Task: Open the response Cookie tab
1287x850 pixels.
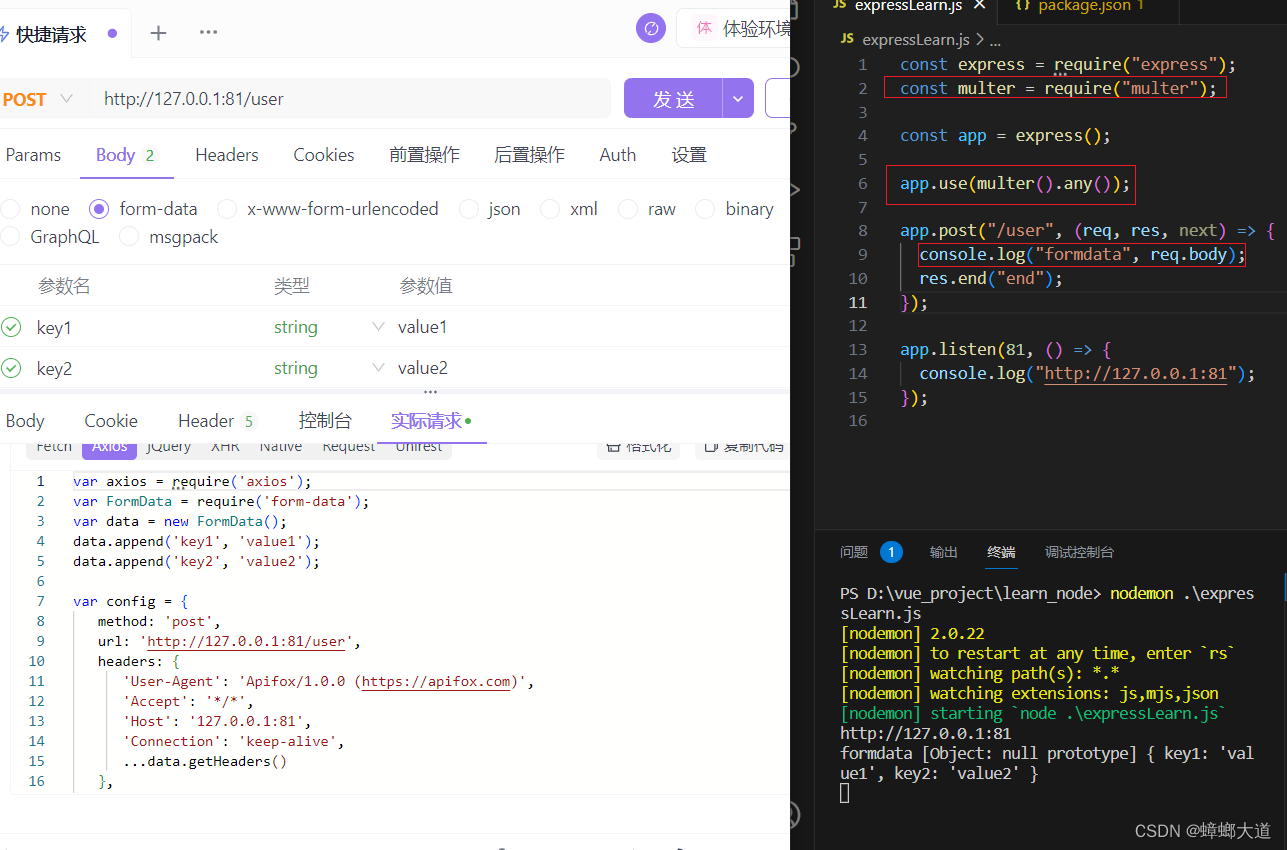Action: coord(111,421)
